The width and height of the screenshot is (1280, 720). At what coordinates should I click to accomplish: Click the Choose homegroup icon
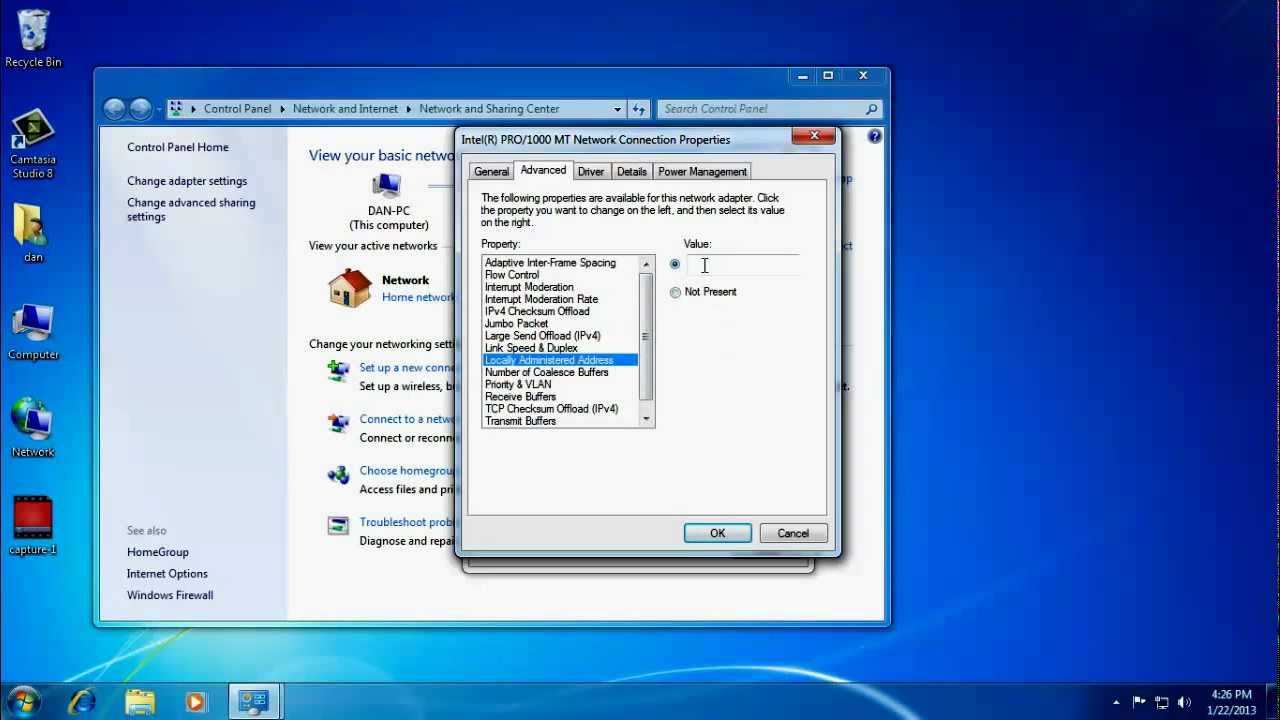point(339,474)
